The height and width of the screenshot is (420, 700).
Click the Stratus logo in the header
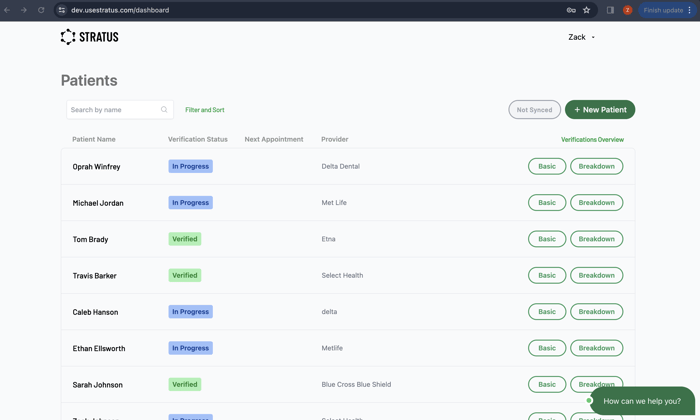89,37
